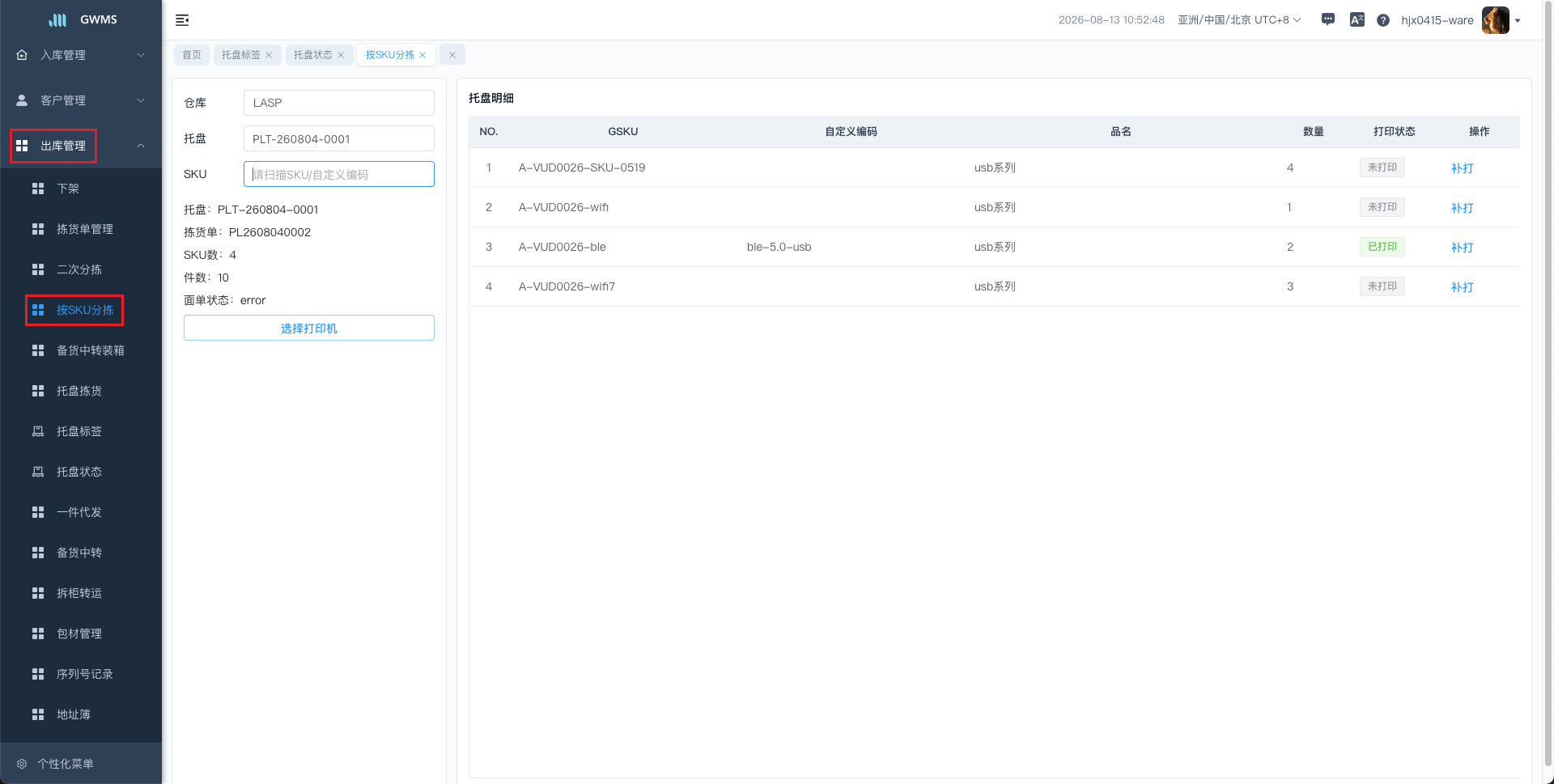Click the 一件代发 sidebar icon

click(38, 512)
